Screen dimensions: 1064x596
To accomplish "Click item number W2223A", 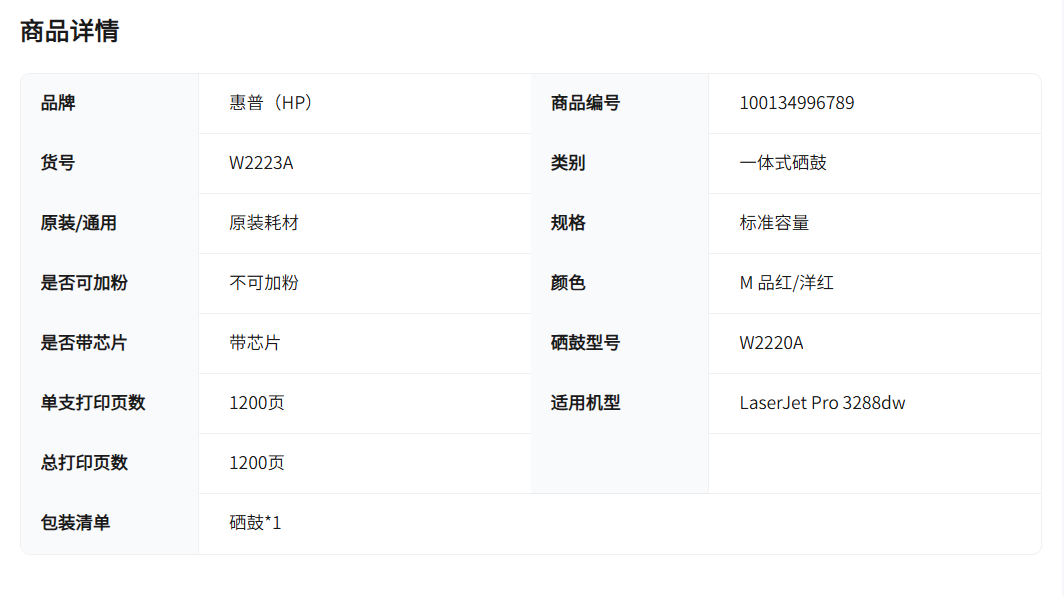I will pos(261,163).
